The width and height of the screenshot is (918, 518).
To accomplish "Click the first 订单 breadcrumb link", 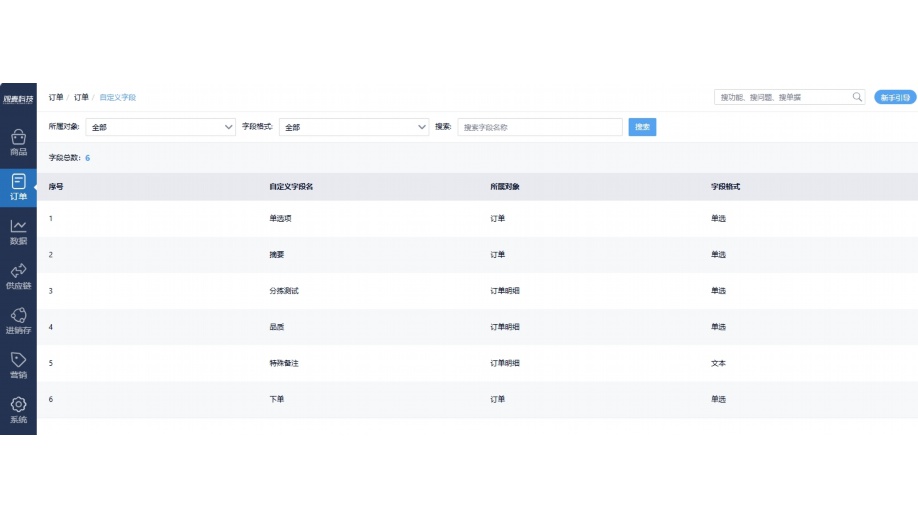I will pos(56,97).
